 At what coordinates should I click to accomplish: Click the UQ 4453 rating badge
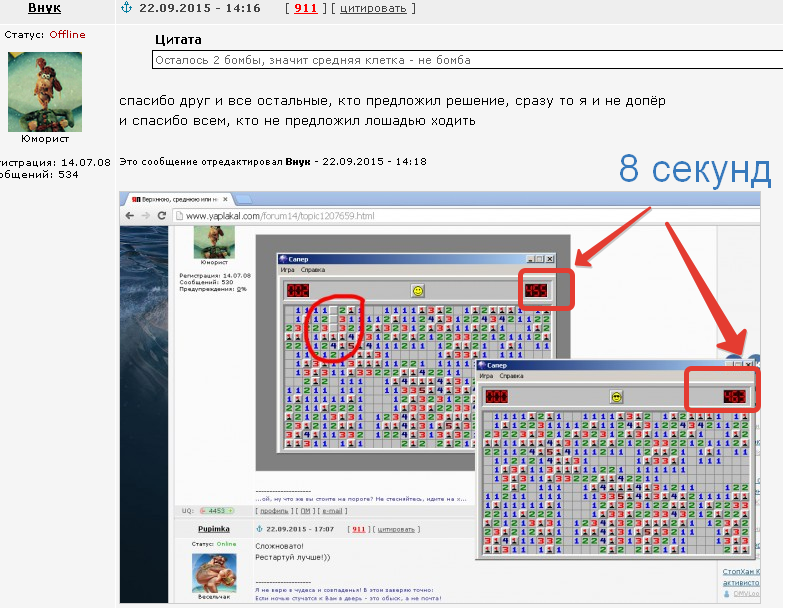click(x=217, y=511)
